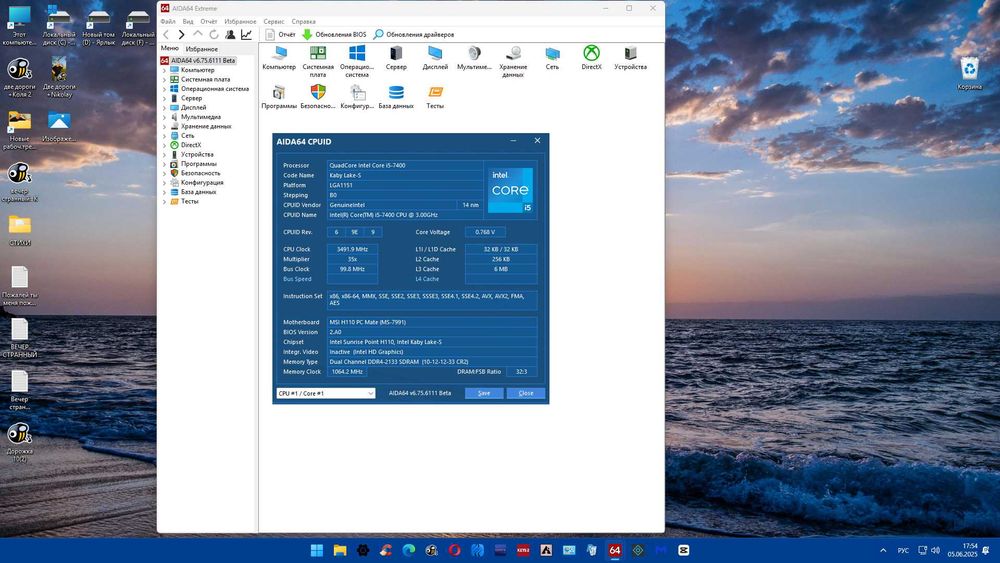Open the Сервер icon in main panel
Image resolution: width=1000 pixels, height=563 pixels.
(396, 55)
